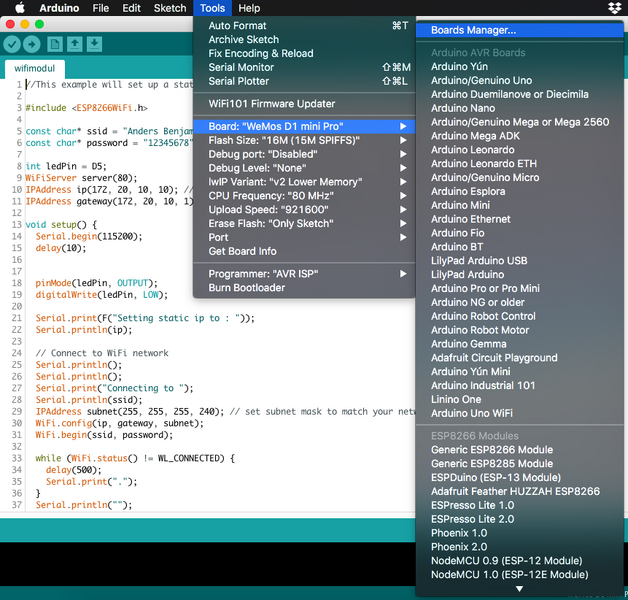Select the Arduino Nano board
This screenshot has width=628, height=600.
tap(519, 108)
